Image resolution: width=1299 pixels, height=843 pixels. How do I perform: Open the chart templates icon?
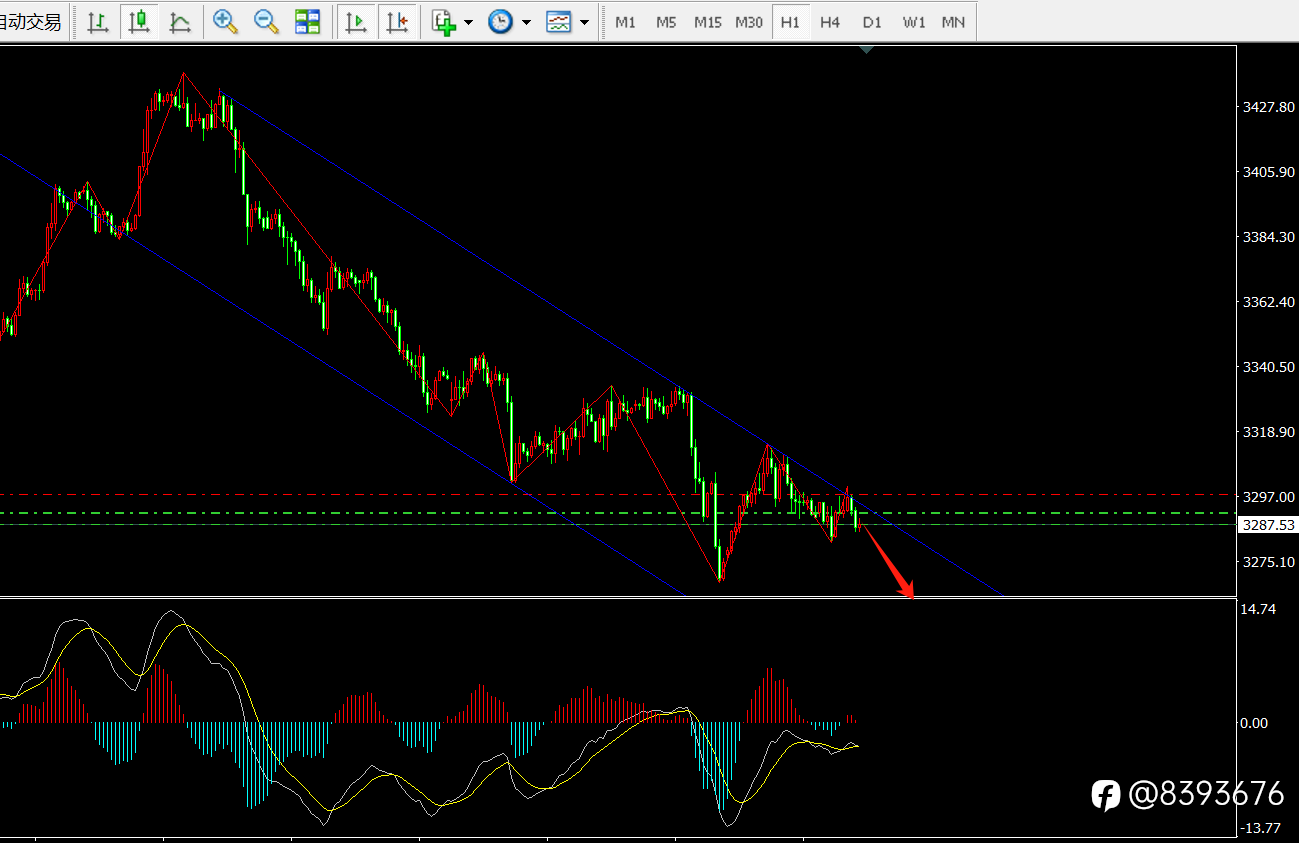pyautogui.click(x=558, y=21)
